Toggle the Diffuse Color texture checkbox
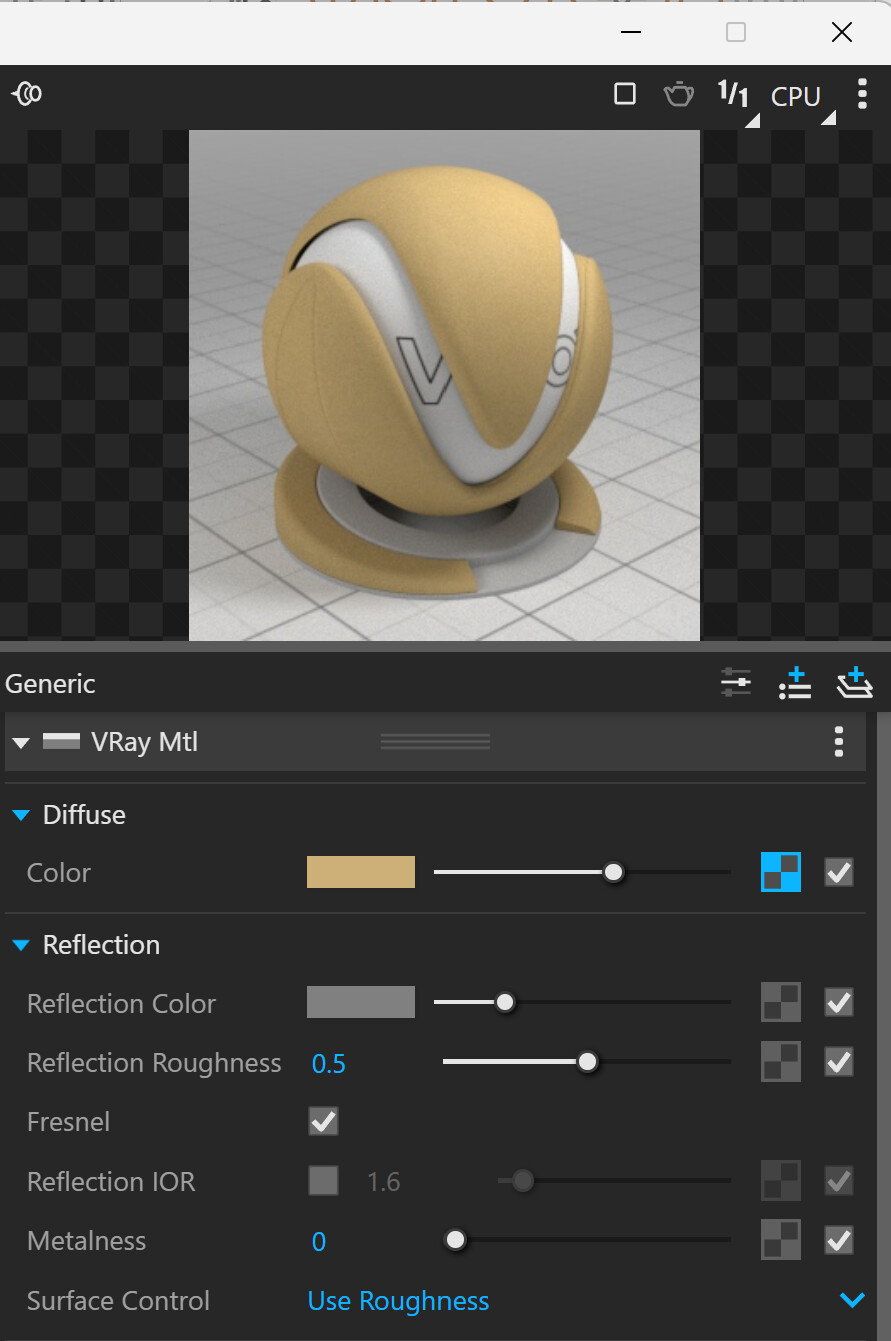891x1341 pixels. (839, 872)
